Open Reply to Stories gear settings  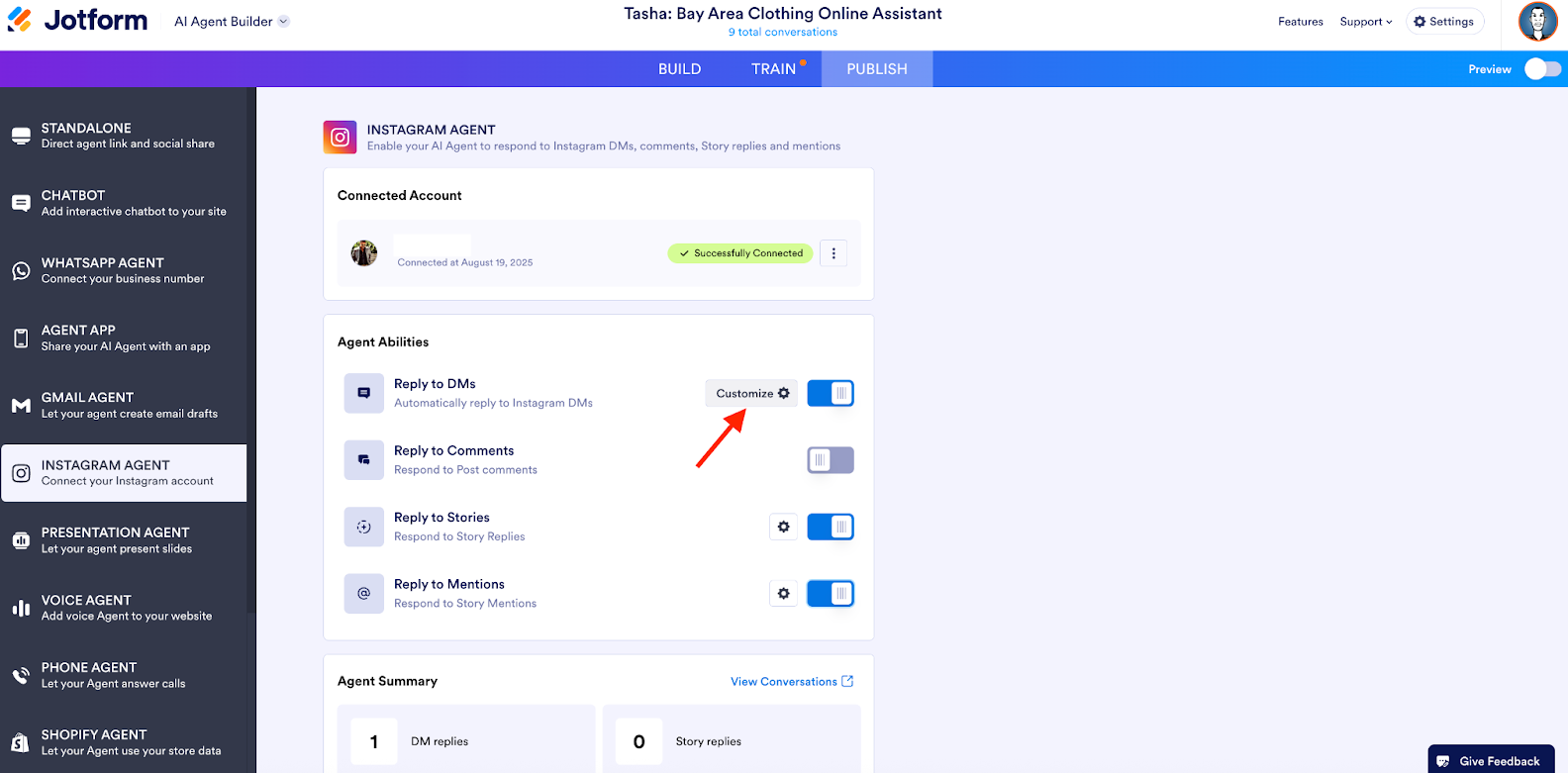pyautogui.click(x=783, y=527)
